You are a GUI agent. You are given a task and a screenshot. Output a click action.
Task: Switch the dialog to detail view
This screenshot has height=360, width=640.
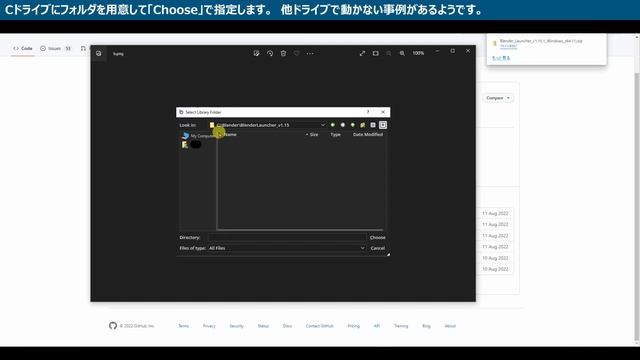[383, 125]
